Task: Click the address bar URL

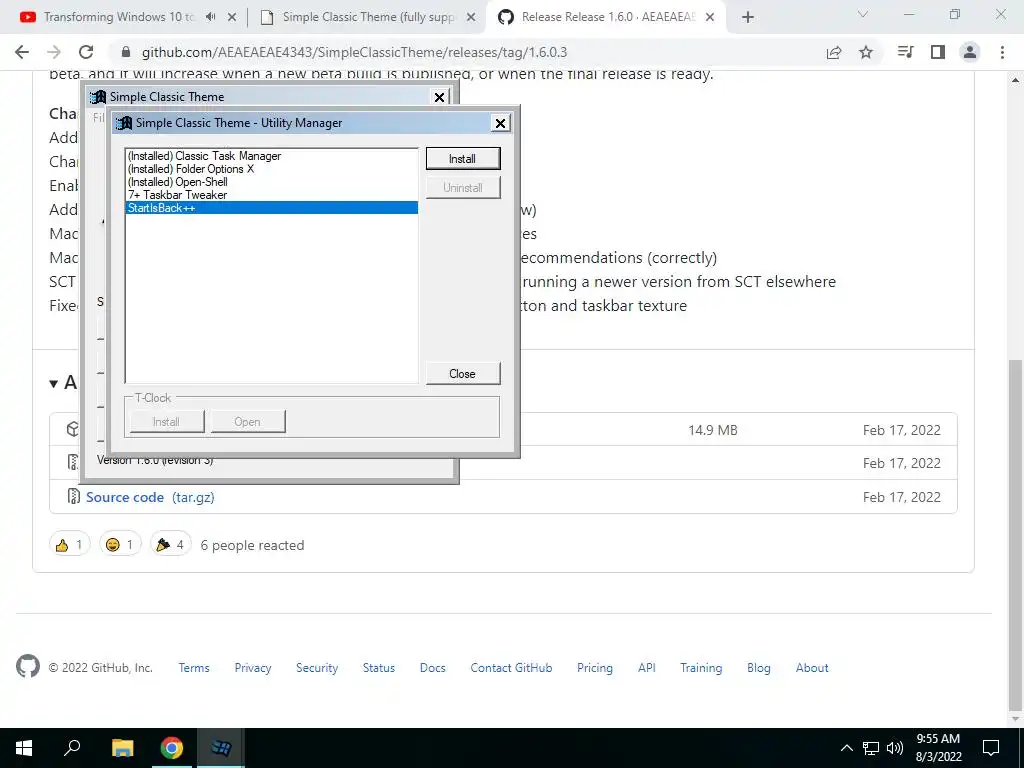Action: 355,52
